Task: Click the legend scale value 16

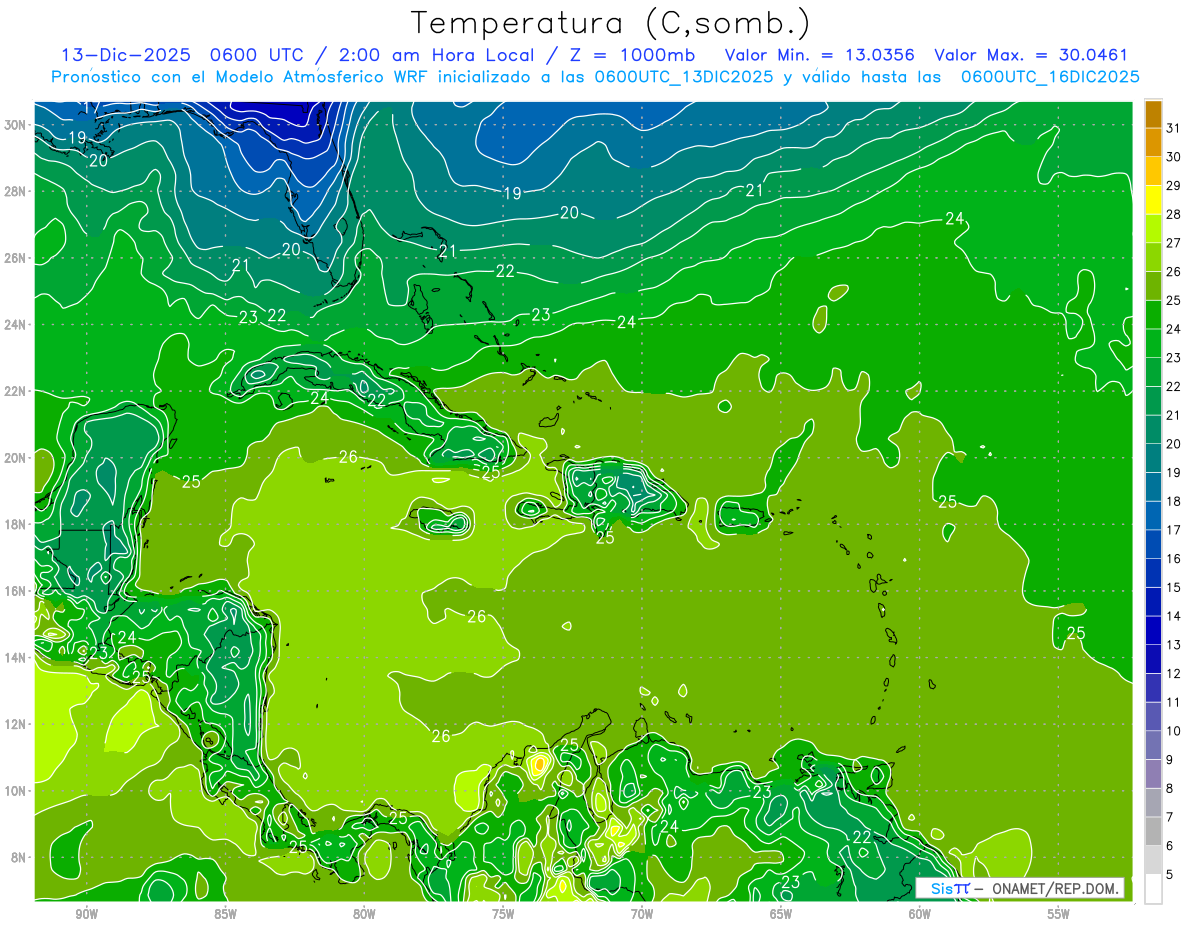Action: click(1173, 558)
